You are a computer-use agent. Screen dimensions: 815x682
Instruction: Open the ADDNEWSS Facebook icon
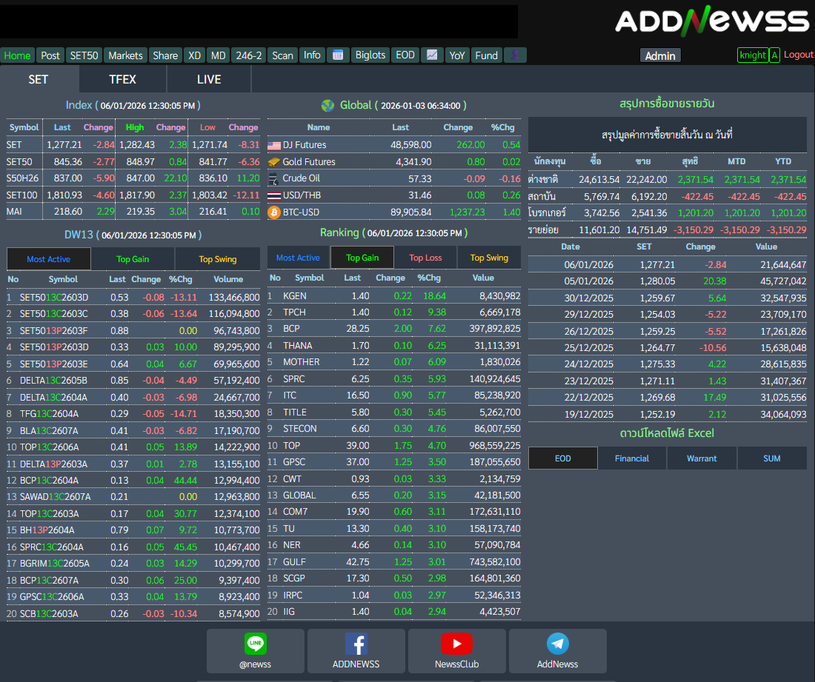(x=356, y=645)
